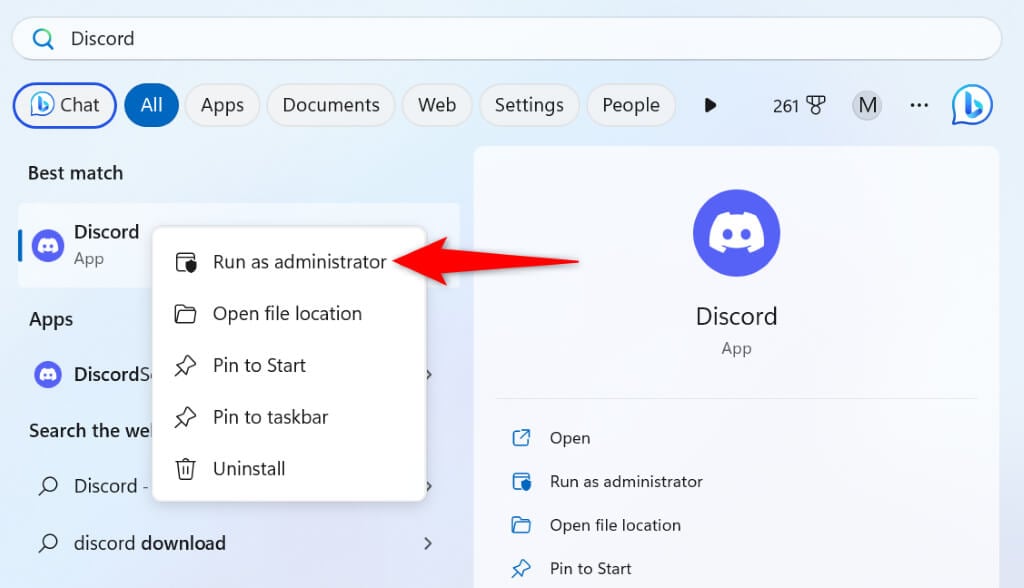Click the large Discord logo in details pane

[x=737, y=233]
